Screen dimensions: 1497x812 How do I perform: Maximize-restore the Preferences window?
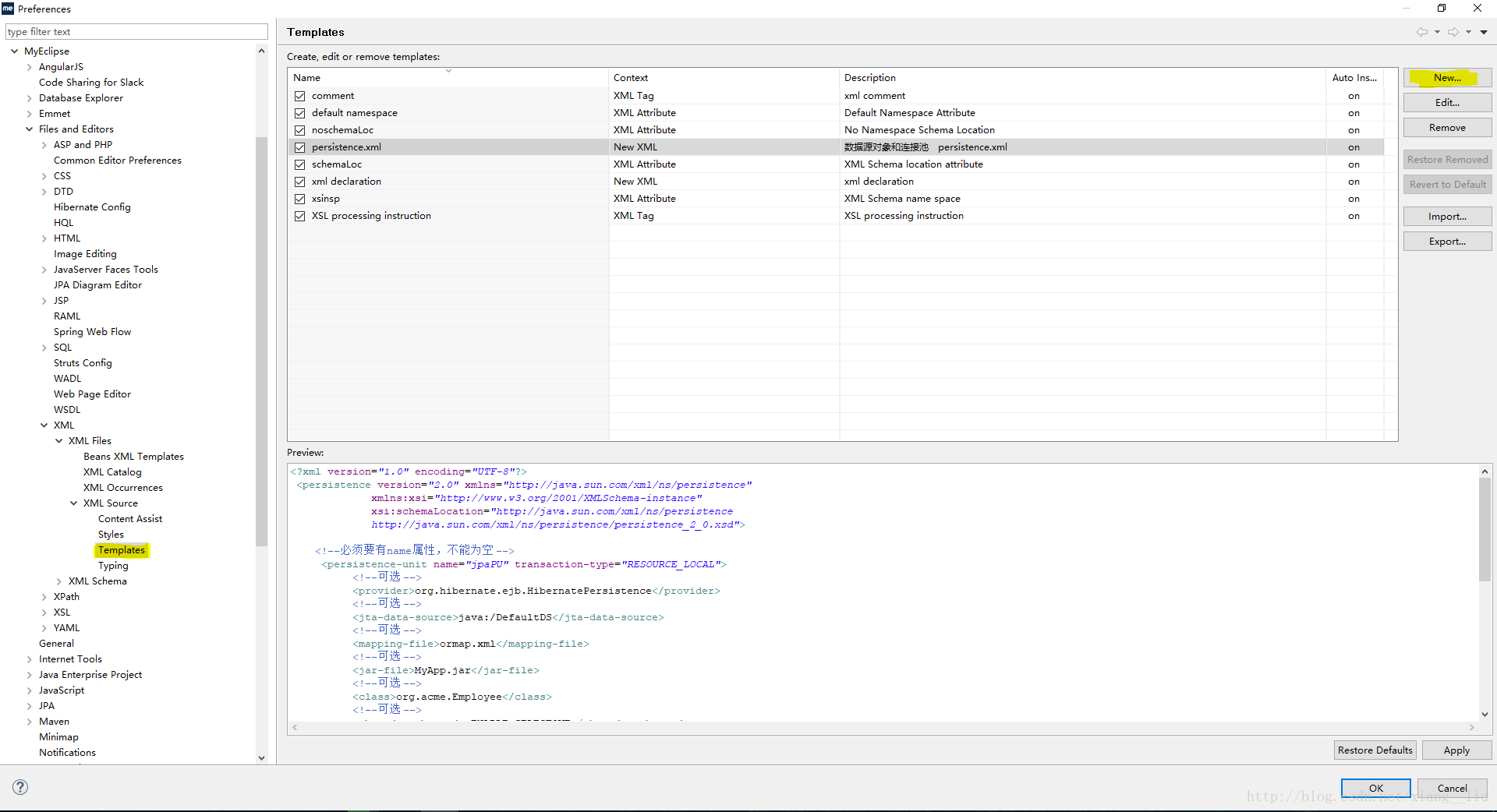(1441, 9)
